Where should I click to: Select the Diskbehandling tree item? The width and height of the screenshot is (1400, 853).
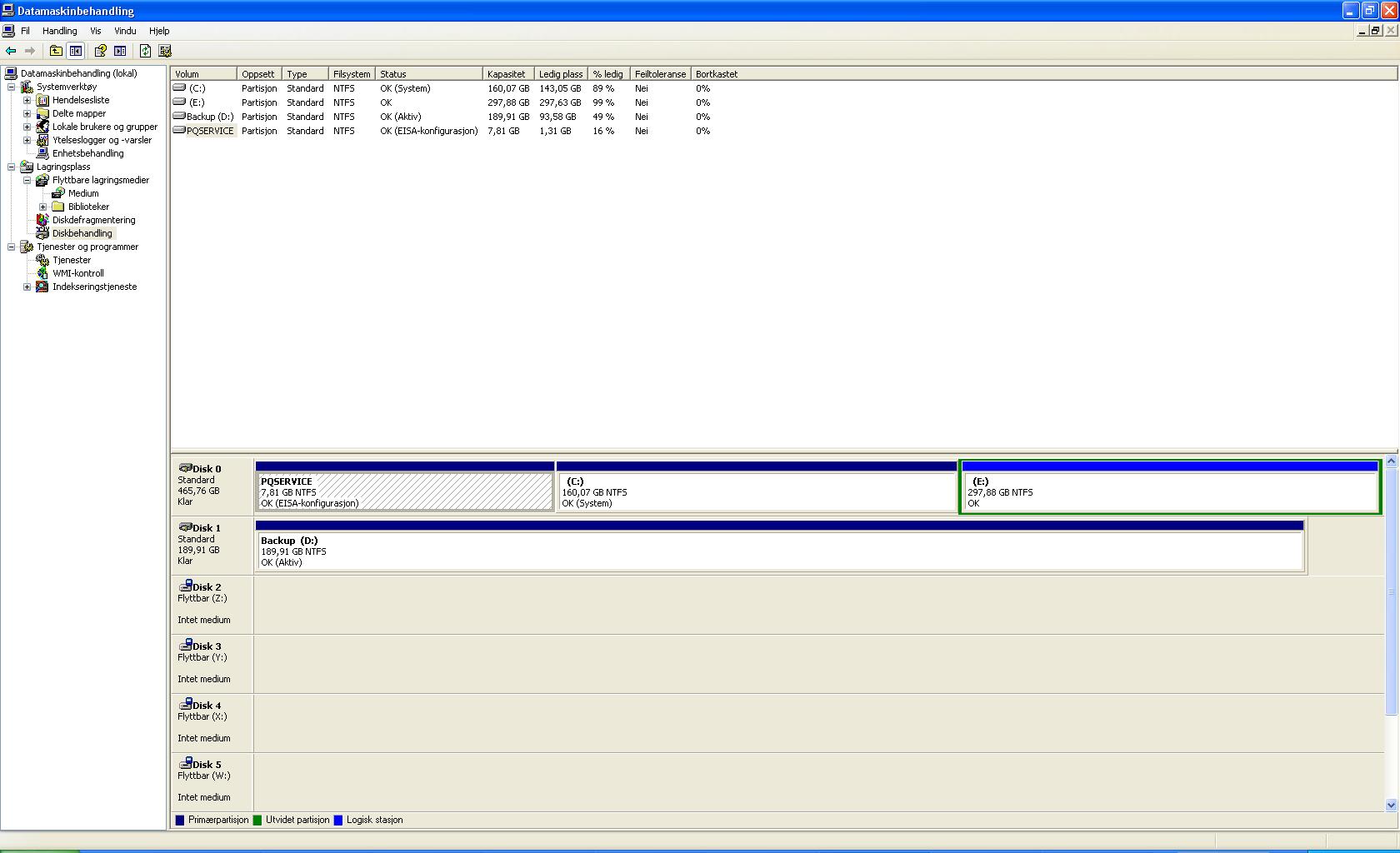(82, 233)
